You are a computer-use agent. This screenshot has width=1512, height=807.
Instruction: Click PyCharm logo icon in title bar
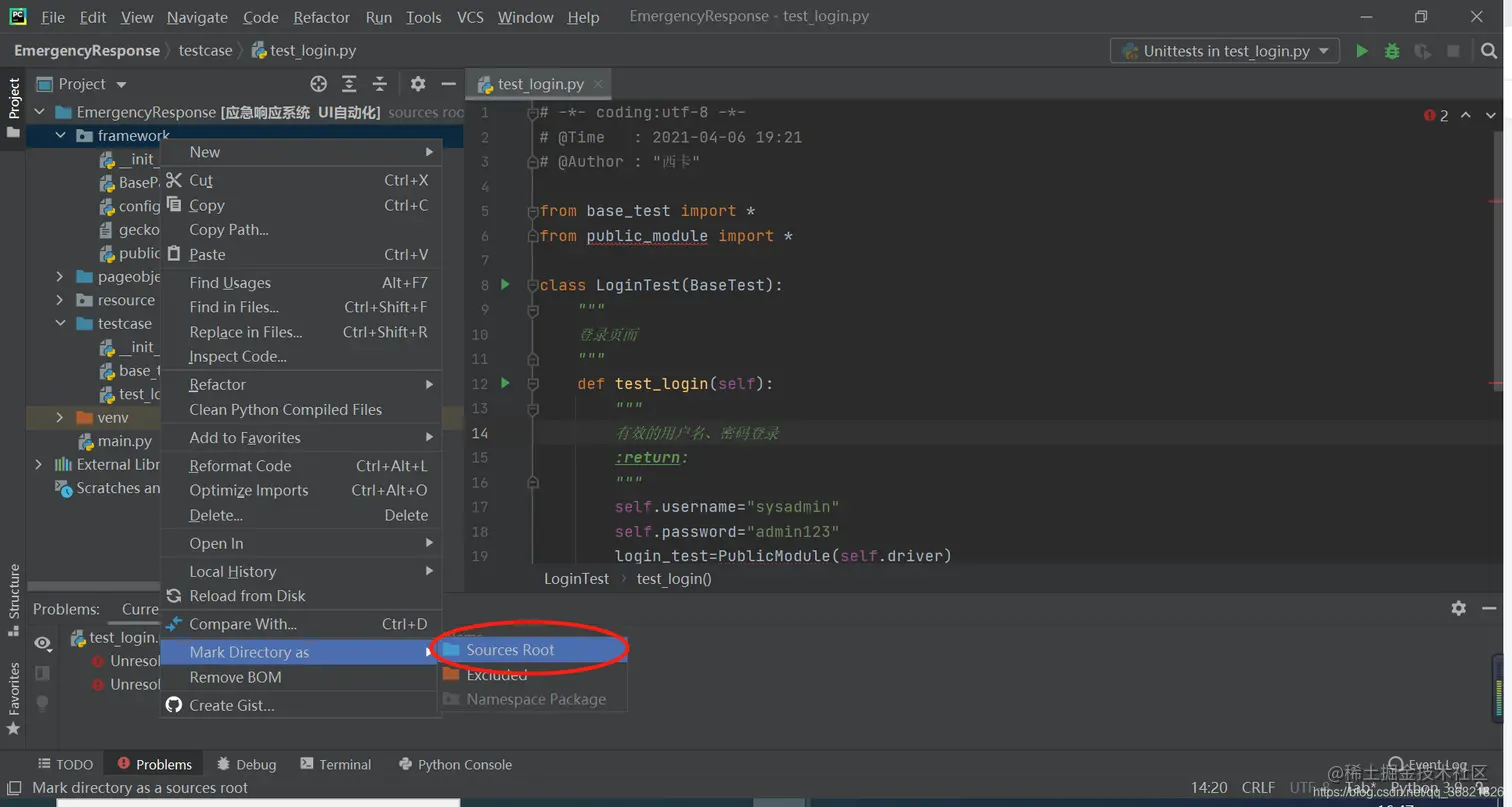pos(17,16)
